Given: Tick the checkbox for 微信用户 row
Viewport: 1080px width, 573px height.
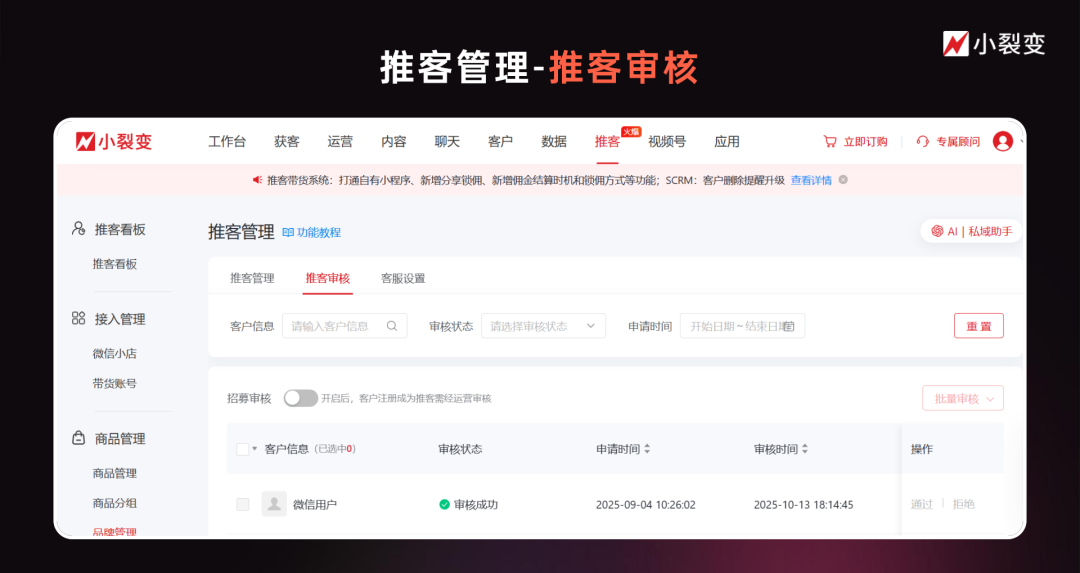Looking at the screenshot, I should pos(243,504).
